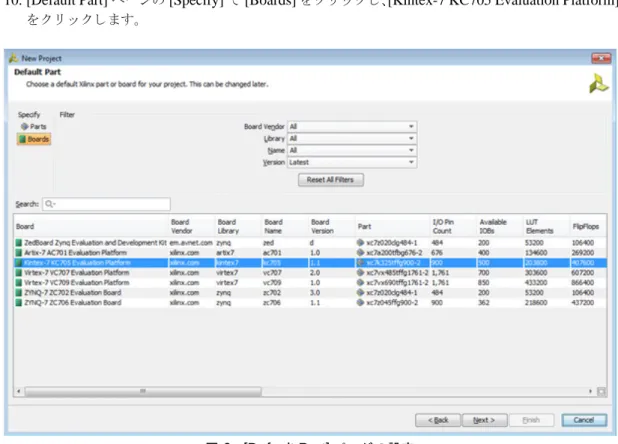This screenshot has width=618, height=444.
Task: Select Kintex-7 KC705 Evaluation Platform row
Action: coord(311,263)
